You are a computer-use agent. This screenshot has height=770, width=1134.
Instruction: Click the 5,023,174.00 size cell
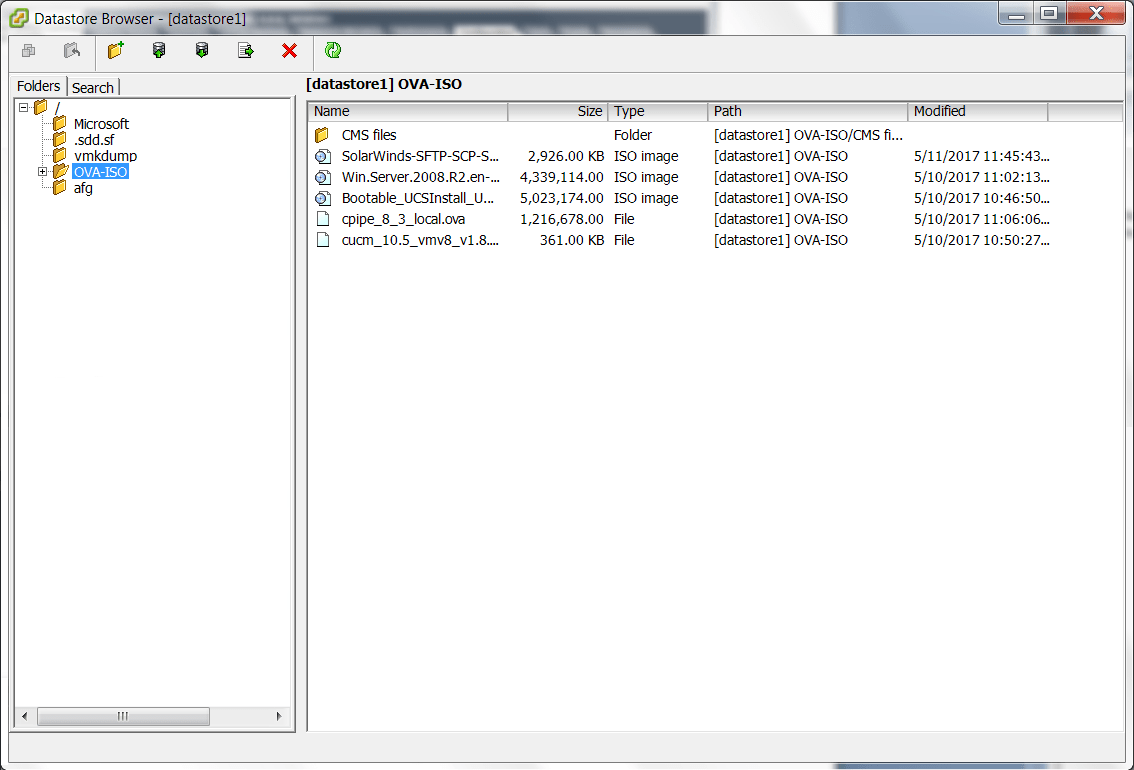click(561, 198)
